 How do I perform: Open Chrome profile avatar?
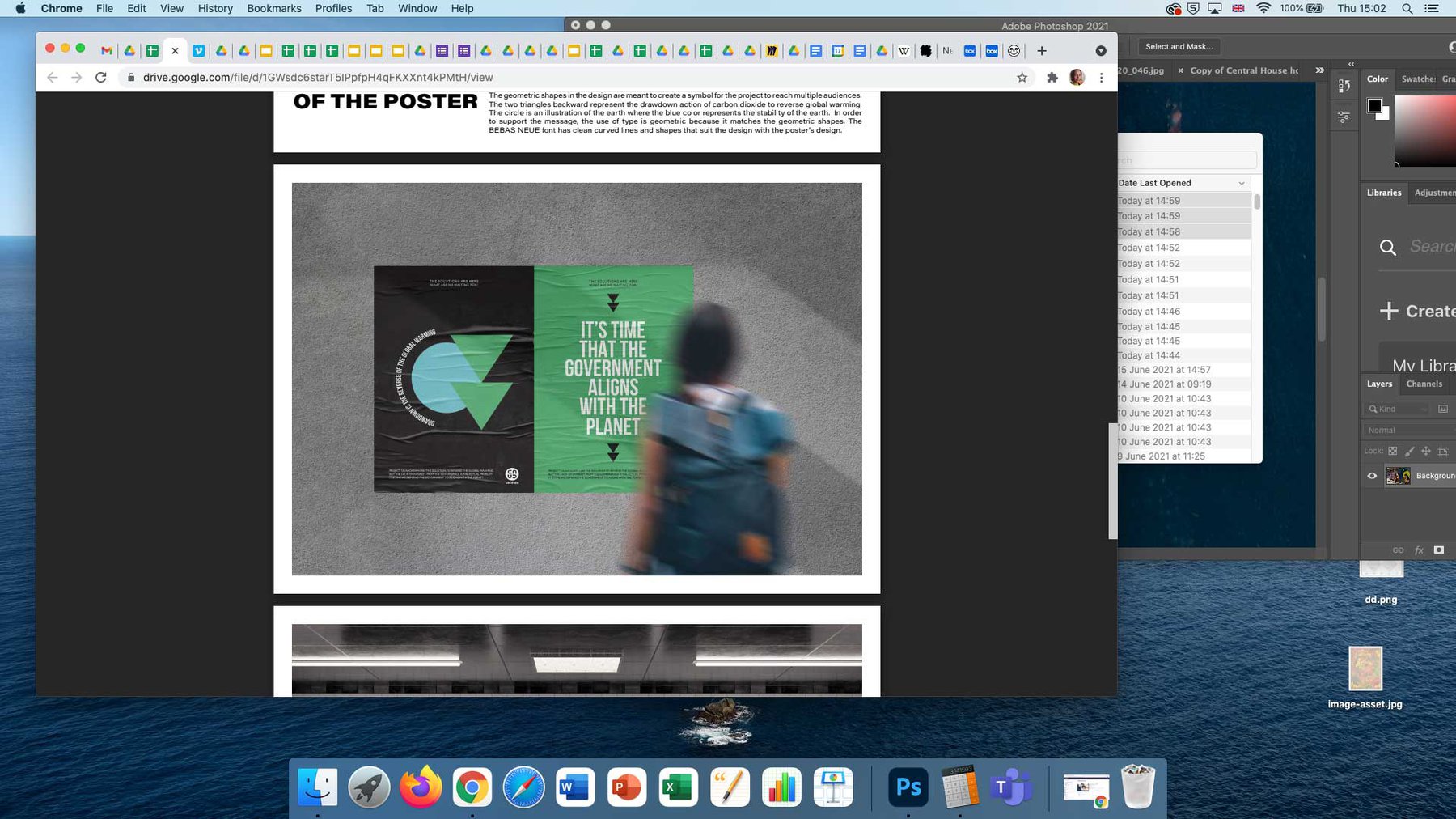(1077, 78)
